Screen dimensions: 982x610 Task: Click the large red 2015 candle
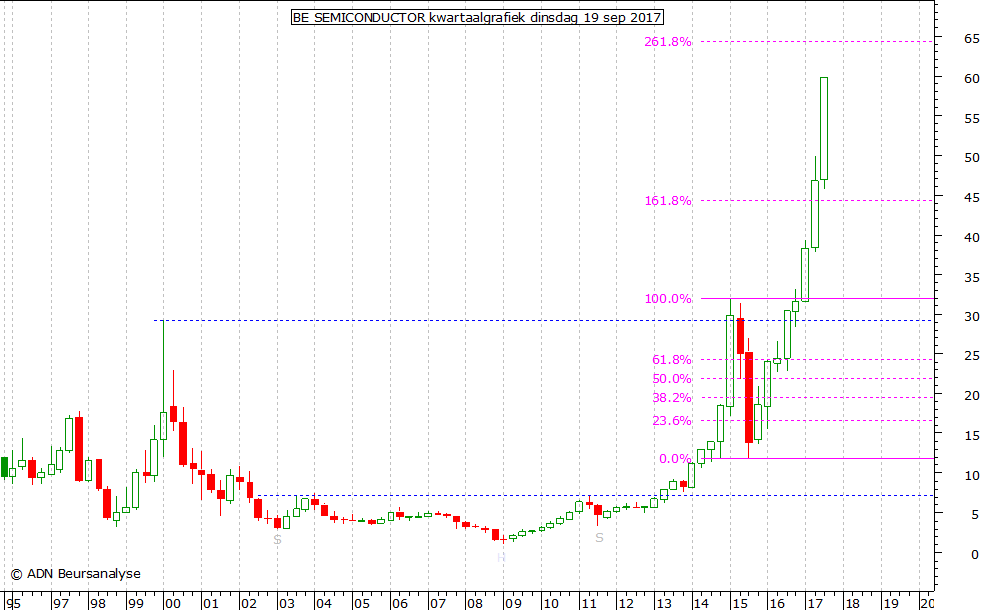[x=748, y=397]
